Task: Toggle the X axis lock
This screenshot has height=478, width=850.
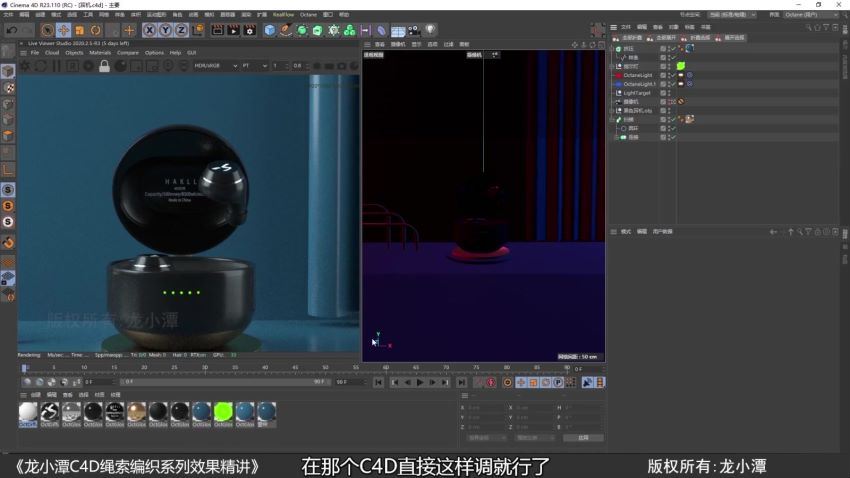Action: (x=149, y=30)
